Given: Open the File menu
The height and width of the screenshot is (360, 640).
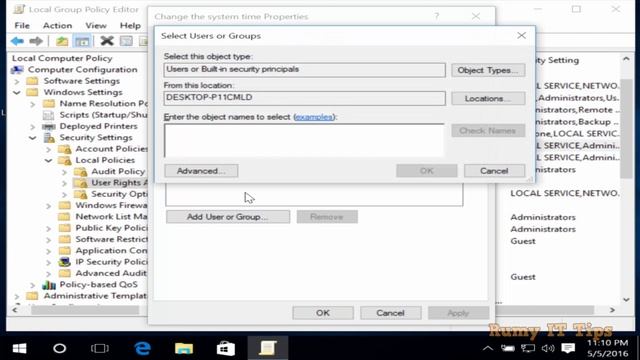Looking at the screenshot, I should point(22,26).
